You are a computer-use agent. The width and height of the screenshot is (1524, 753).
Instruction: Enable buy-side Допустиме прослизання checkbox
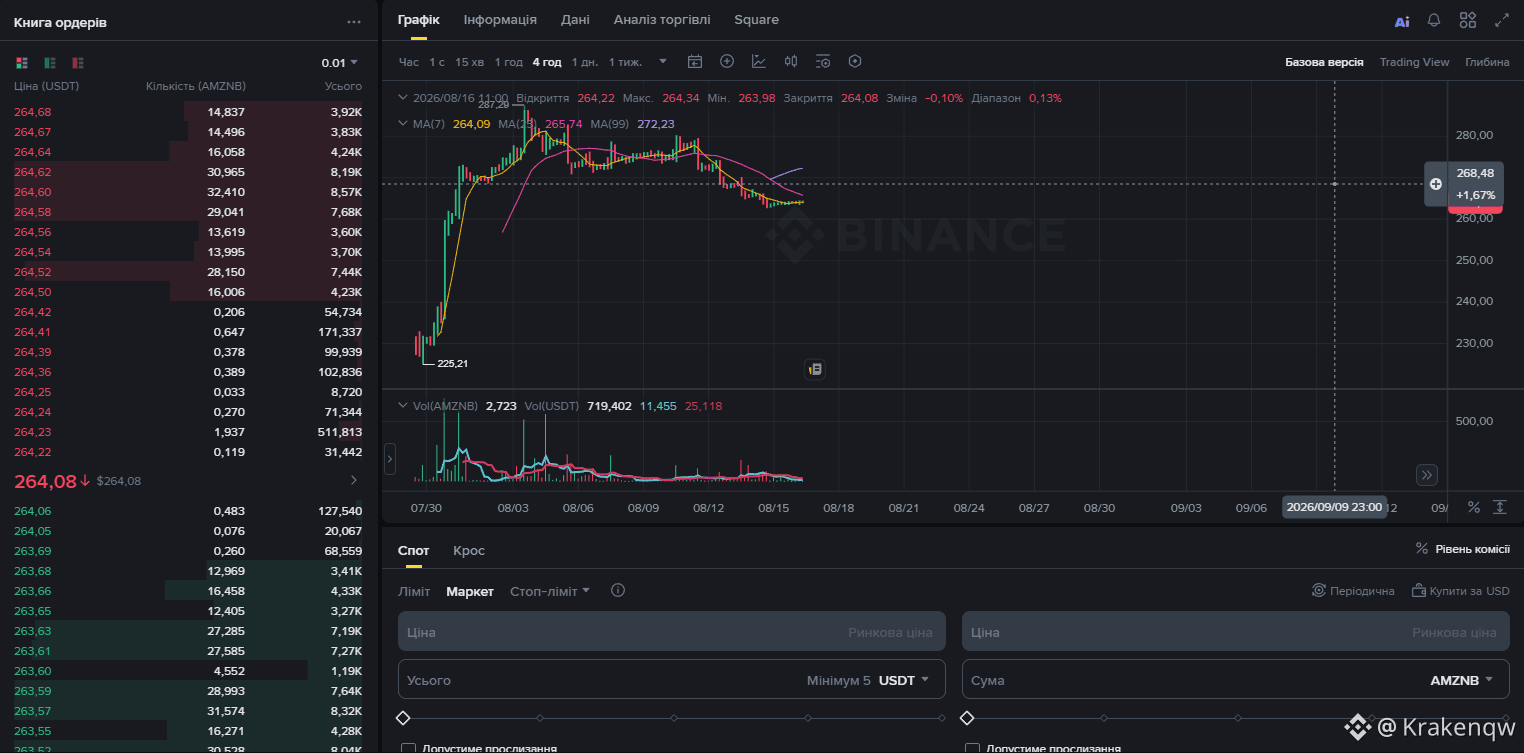coord(408,748)
